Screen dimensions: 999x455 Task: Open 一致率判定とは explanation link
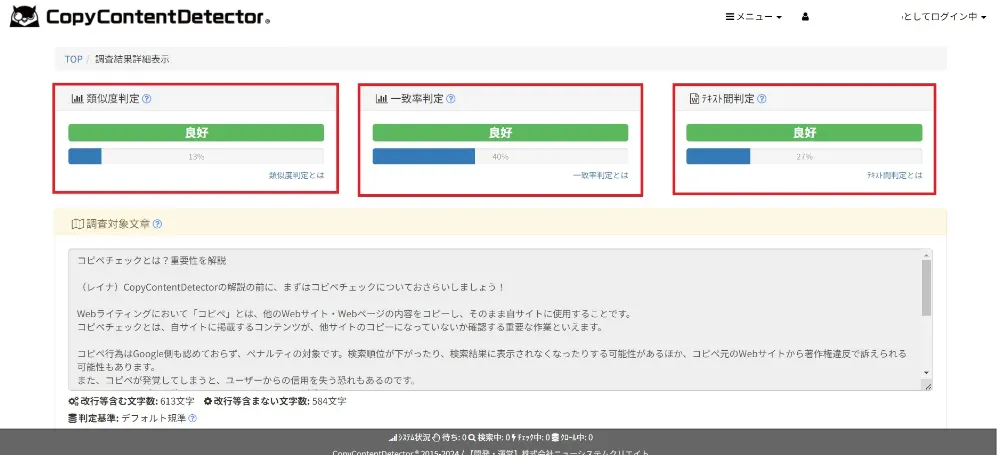coord(600,175)
